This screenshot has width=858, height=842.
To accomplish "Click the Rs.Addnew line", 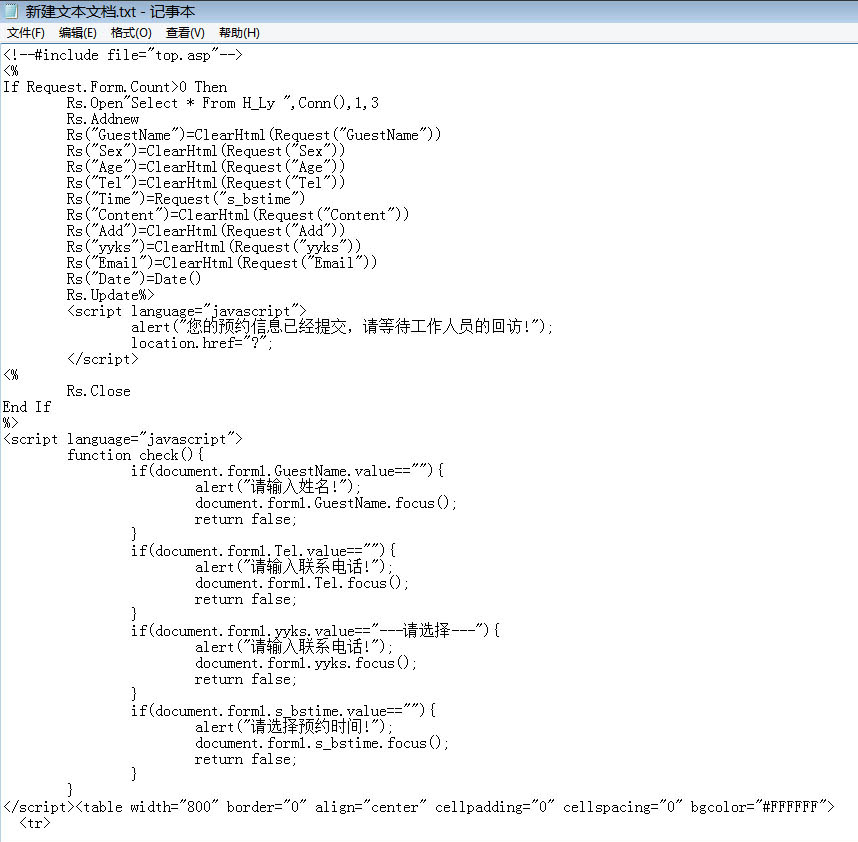I will click(x=103, y=119).
